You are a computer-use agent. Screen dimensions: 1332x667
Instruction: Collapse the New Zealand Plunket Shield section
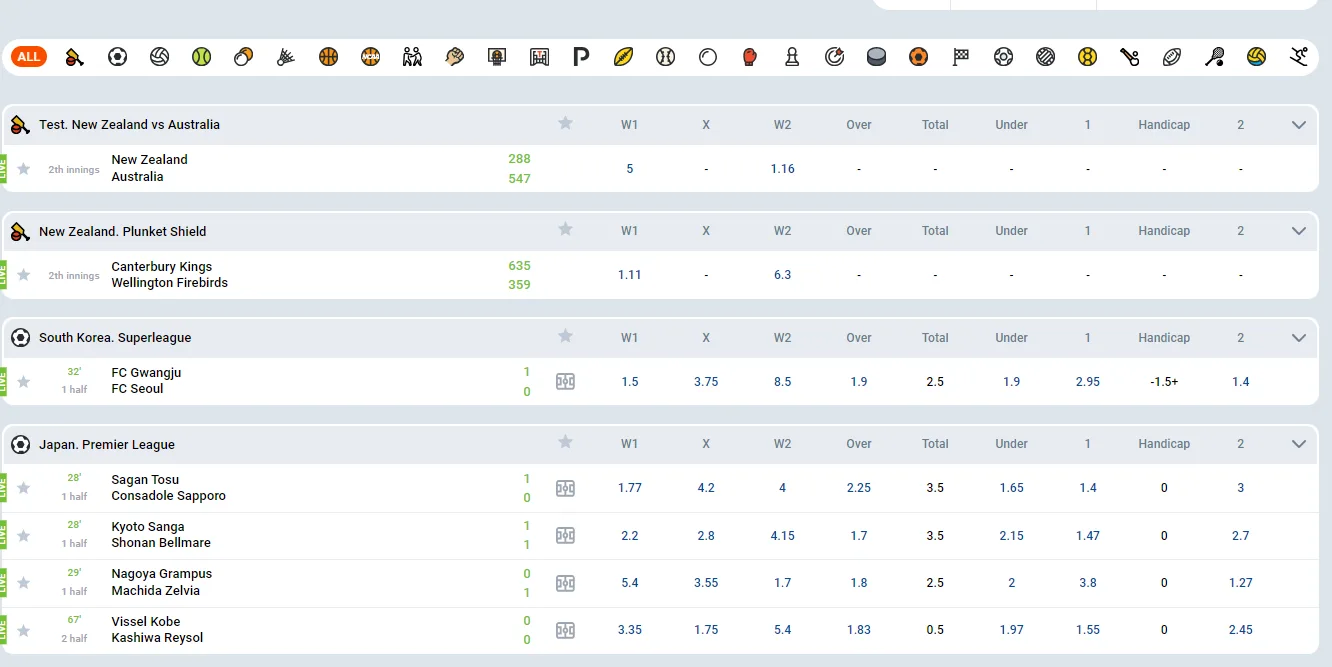(x=1299, y=231)
